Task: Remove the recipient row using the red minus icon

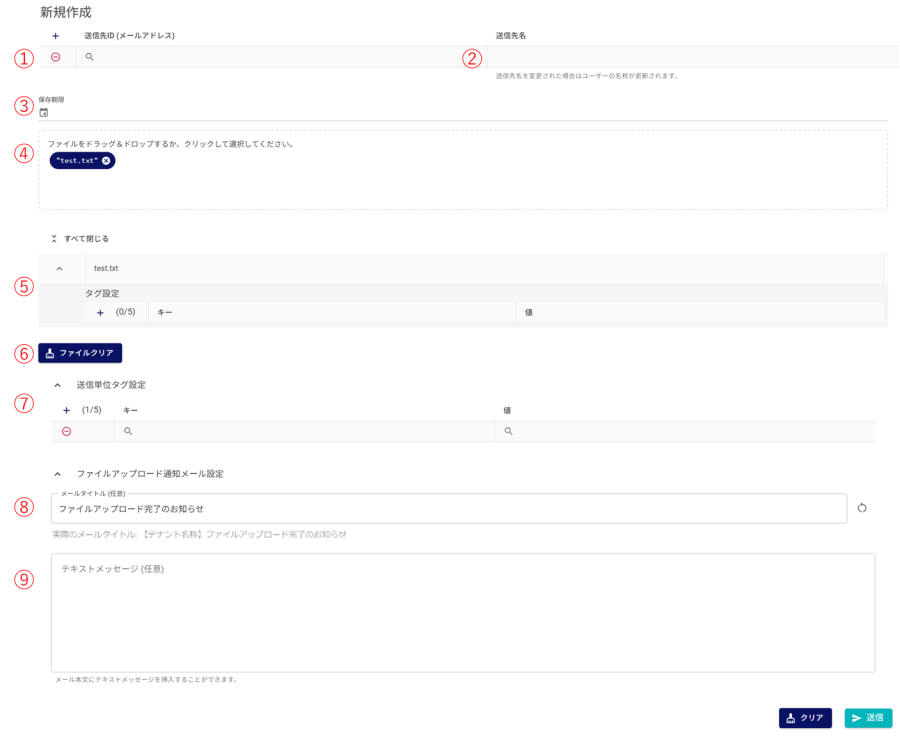Action: pyautogui.click(x=55, y=57)
